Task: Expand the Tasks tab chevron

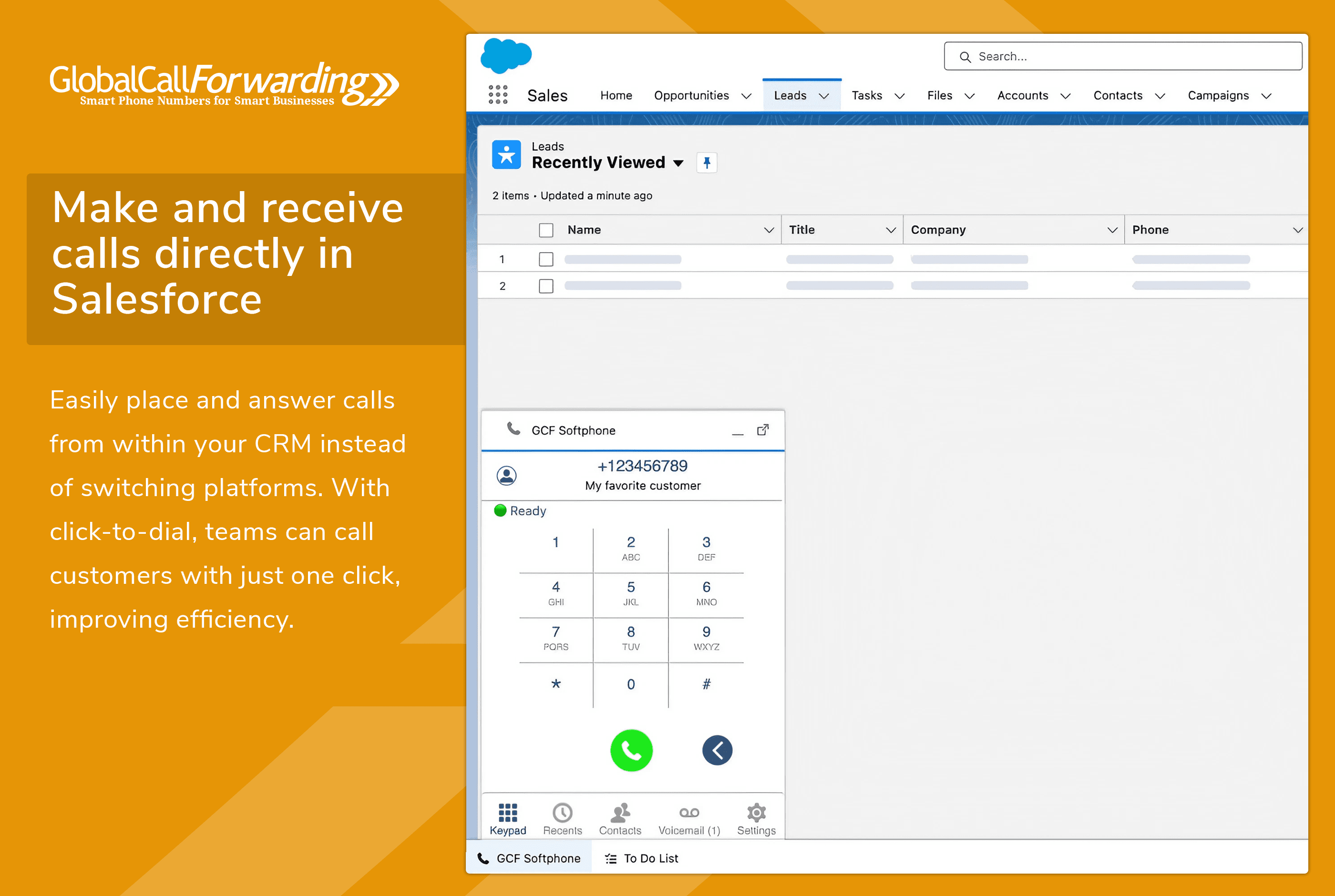Action: (900, 96)
